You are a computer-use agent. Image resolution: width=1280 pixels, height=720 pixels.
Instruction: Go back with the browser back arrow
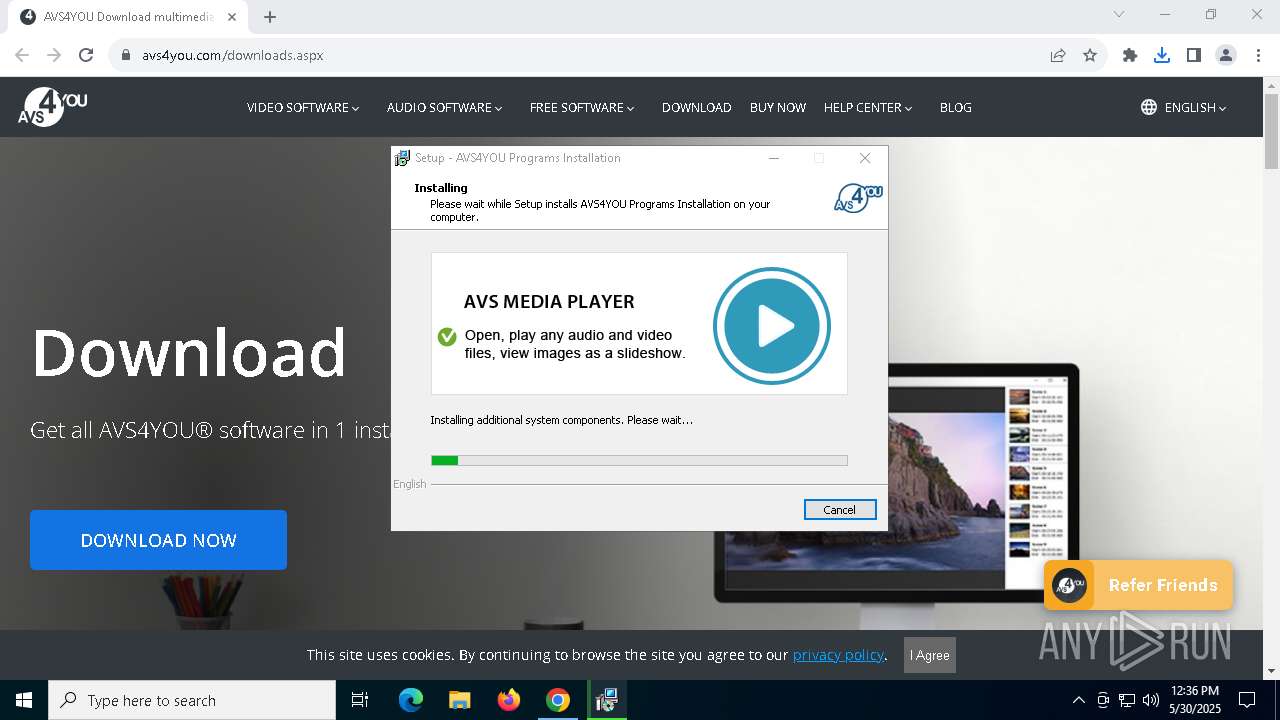point(22,55)
